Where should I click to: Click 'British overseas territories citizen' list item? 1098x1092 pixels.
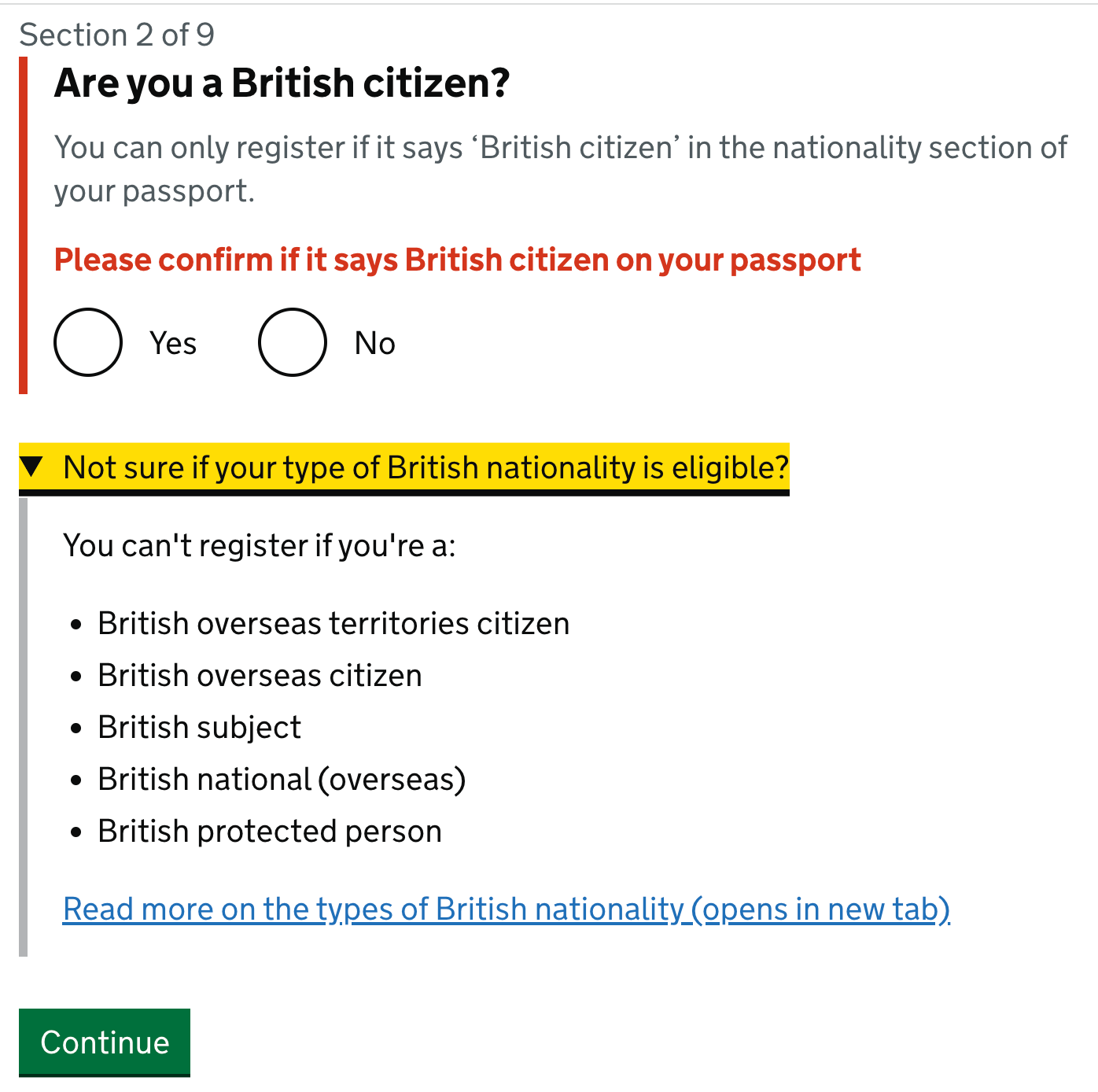pos(333,624)
